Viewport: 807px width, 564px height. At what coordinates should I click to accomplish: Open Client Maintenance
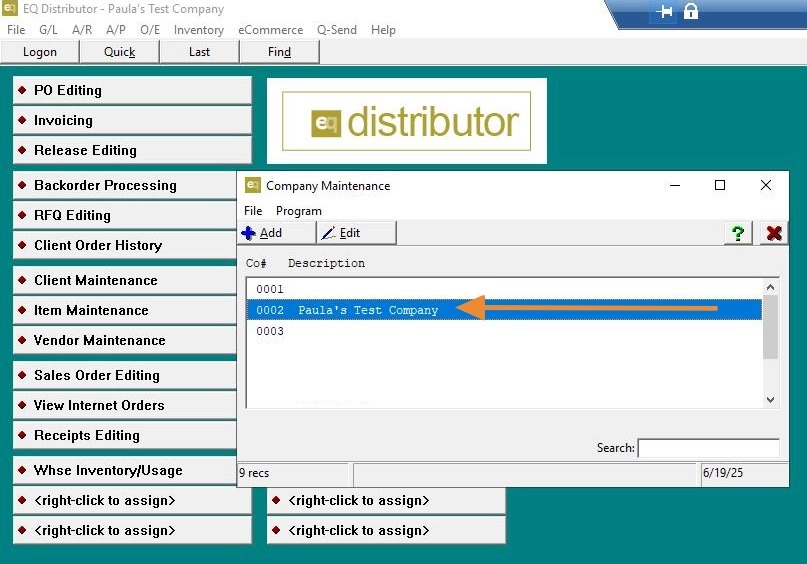point(125,280)
